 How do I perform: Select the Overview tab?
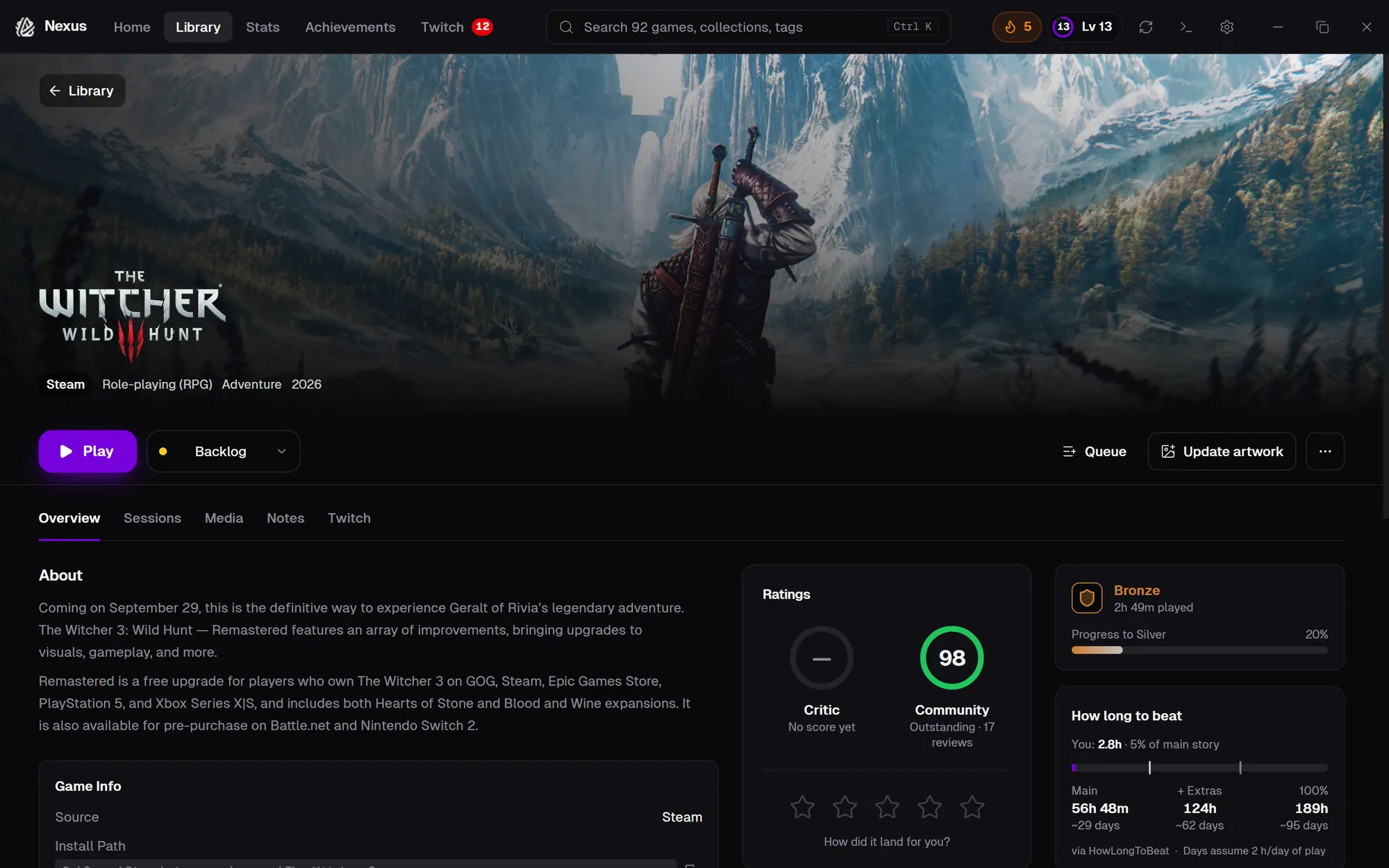(69, 518)
